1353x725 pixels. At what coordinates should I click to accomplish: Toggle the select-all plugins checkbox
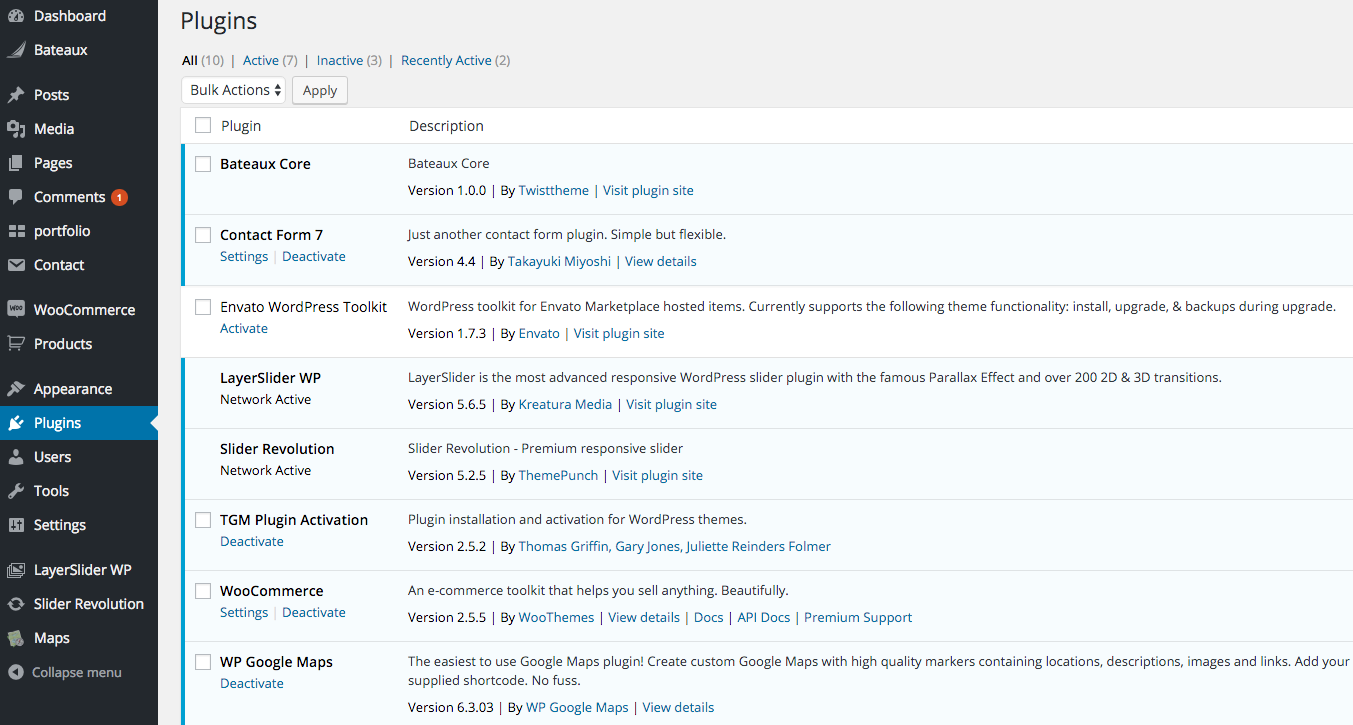pos(203,125)
